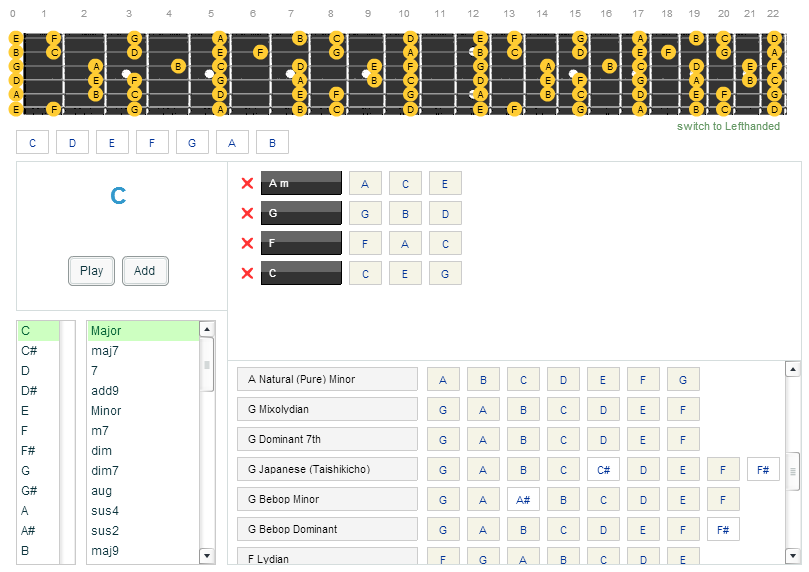The image size is (809, 572).
Task: Click F# note in G Japanese row
Action: [763, 469]
